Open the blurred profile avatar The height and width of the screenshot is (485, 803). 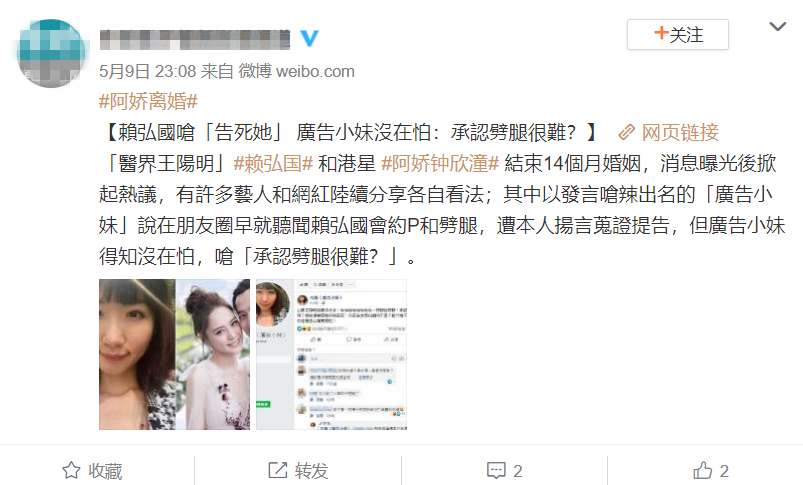[x=51, y=53]
